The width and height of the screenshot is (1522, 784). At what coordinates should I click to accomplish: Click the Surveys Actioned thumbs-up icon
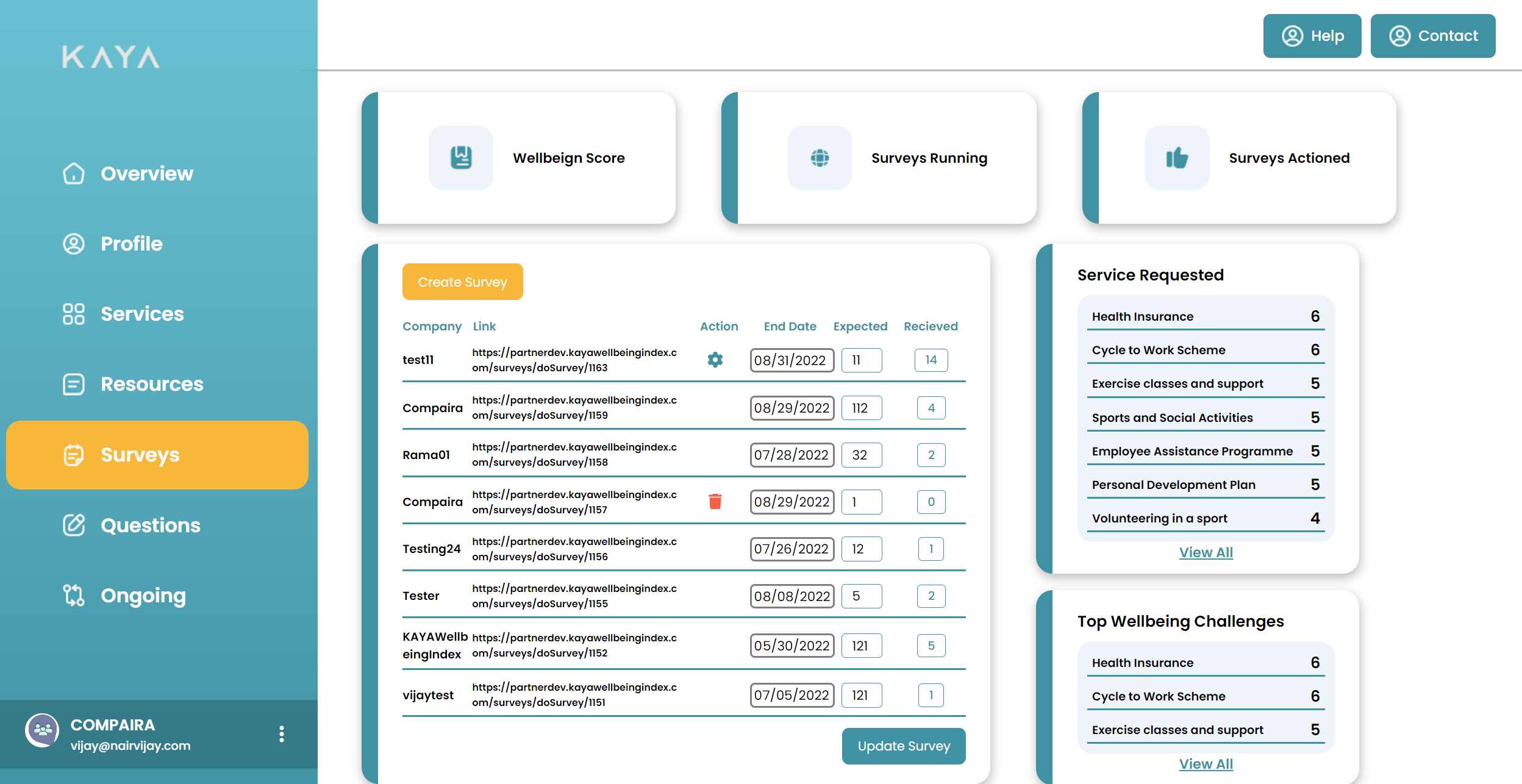click(1177, 157)
